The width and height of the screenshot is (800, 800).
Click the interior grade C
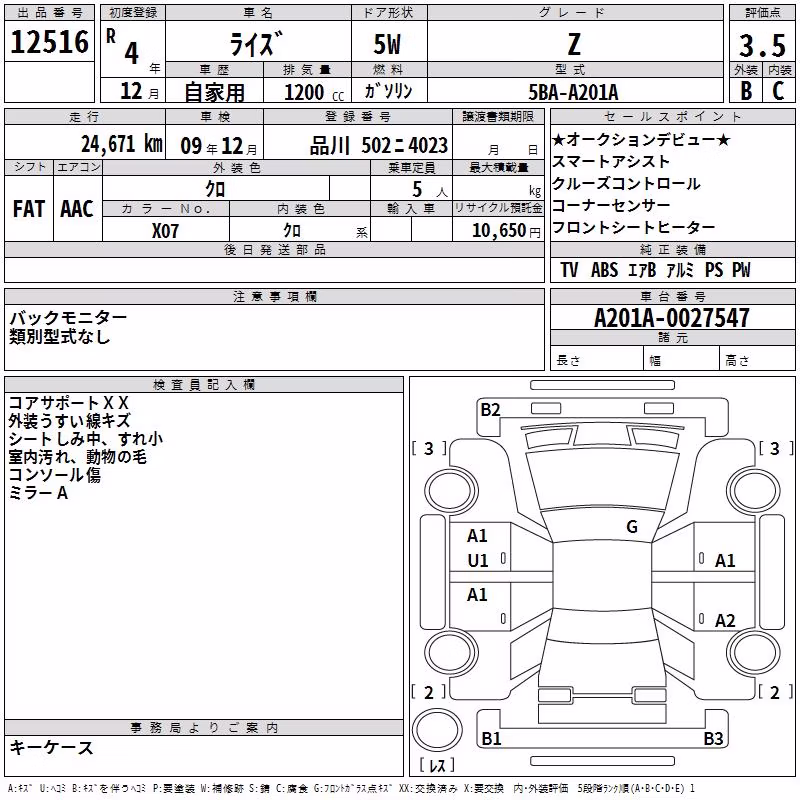point(778,91)
